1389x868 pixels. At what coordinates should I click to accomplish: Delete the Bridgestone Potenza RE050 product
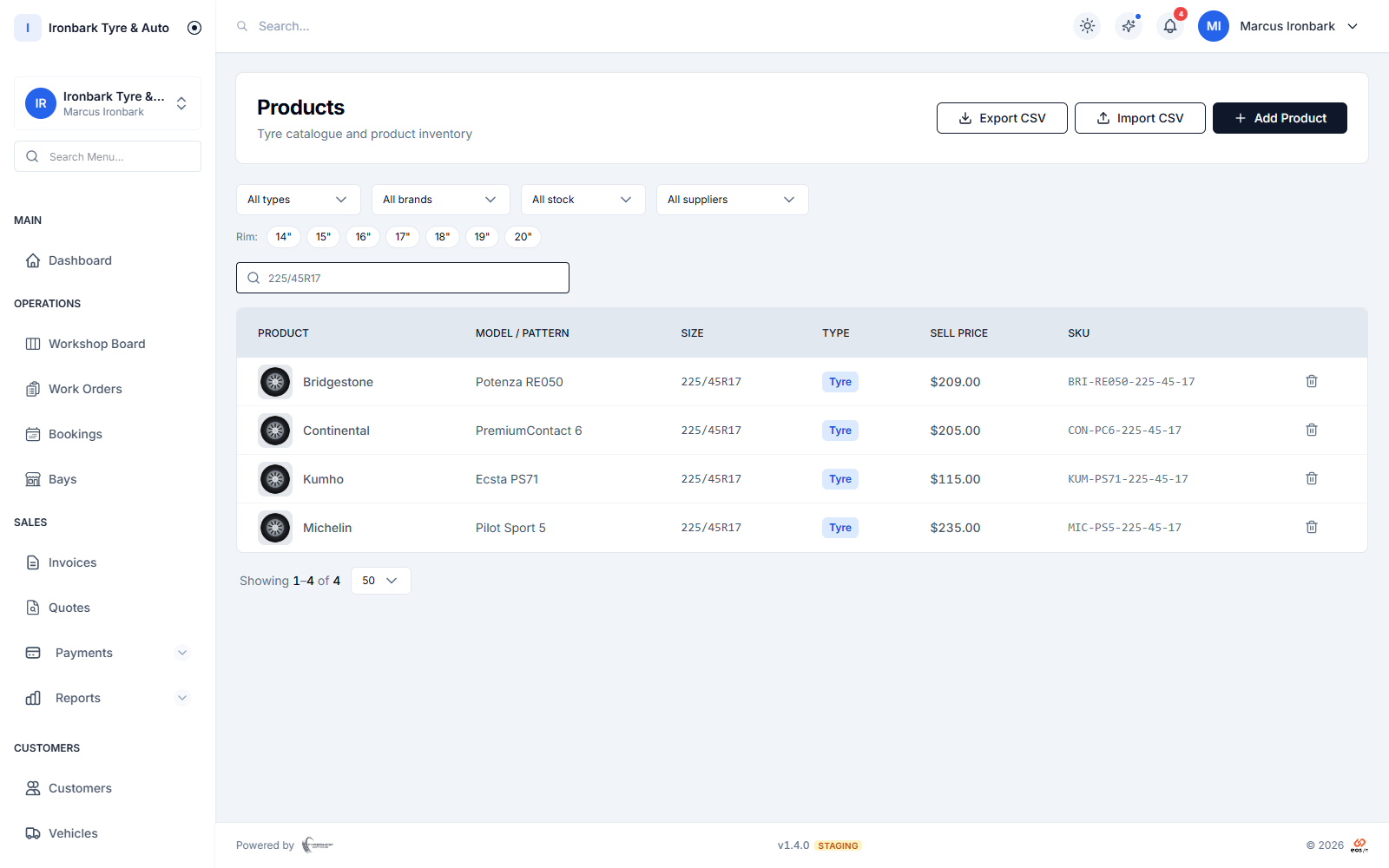pyautogui.click(x=1312, y=381)
